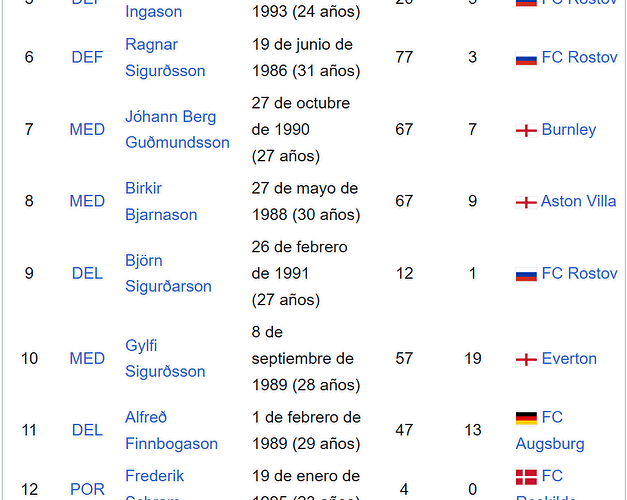The image size is (627, 500).
Task: Click the DEL position link for Alfreð Finnbogason
Action: pos(87,430)
